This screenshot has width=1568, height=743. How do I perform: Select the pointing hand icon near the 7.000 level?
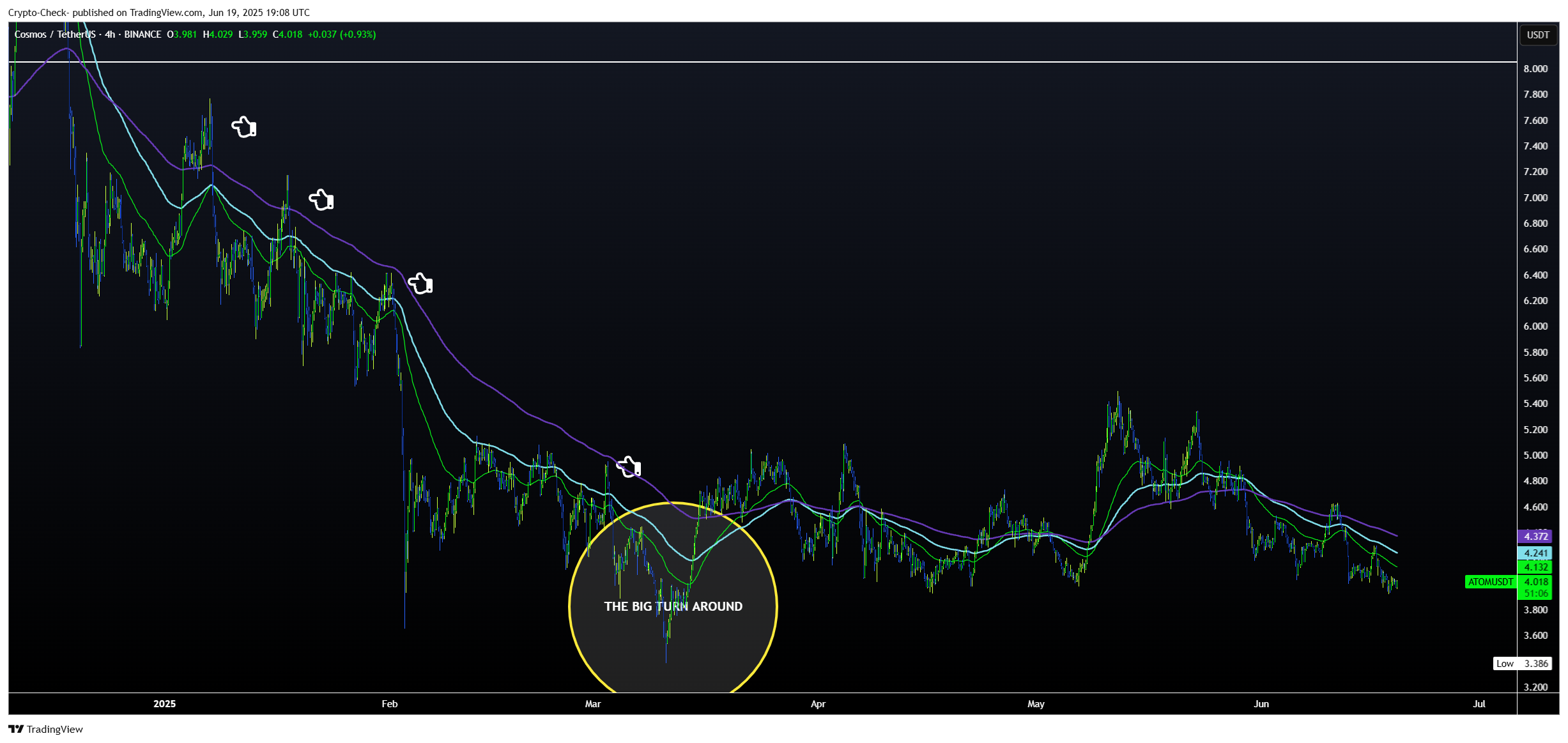click(x=321, y=199)
